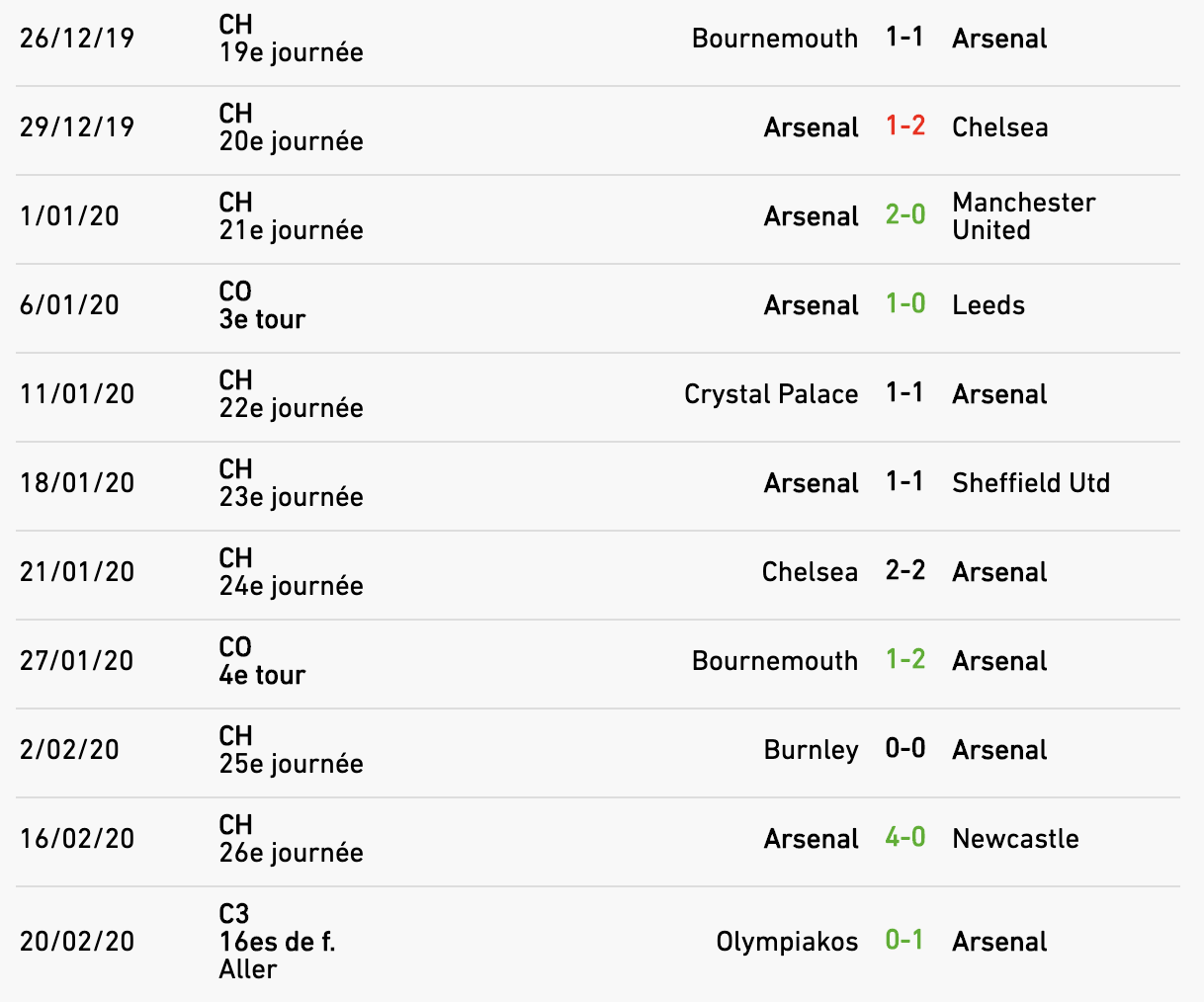Select the Newcastle team name
Image resolution: width=1204 pixels, height=1002 pixels.
(1015, 839)
